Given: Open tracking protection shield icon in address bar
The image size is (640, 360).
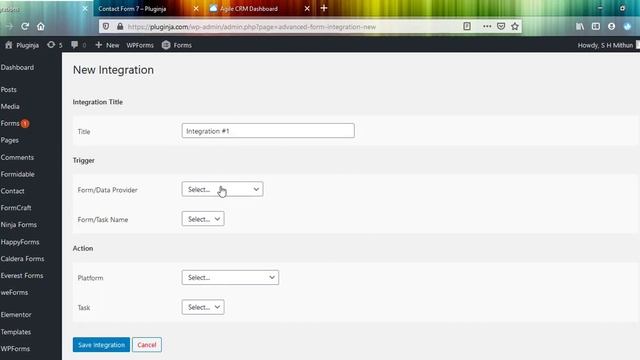Looking at the screenshot, I should 106,27.
